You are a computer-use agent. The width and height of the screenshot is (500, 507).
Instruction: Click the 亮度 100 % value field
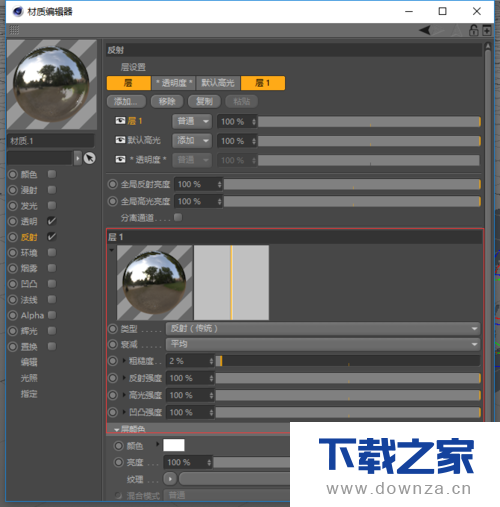pyautogui.click(x=185, y=462)
